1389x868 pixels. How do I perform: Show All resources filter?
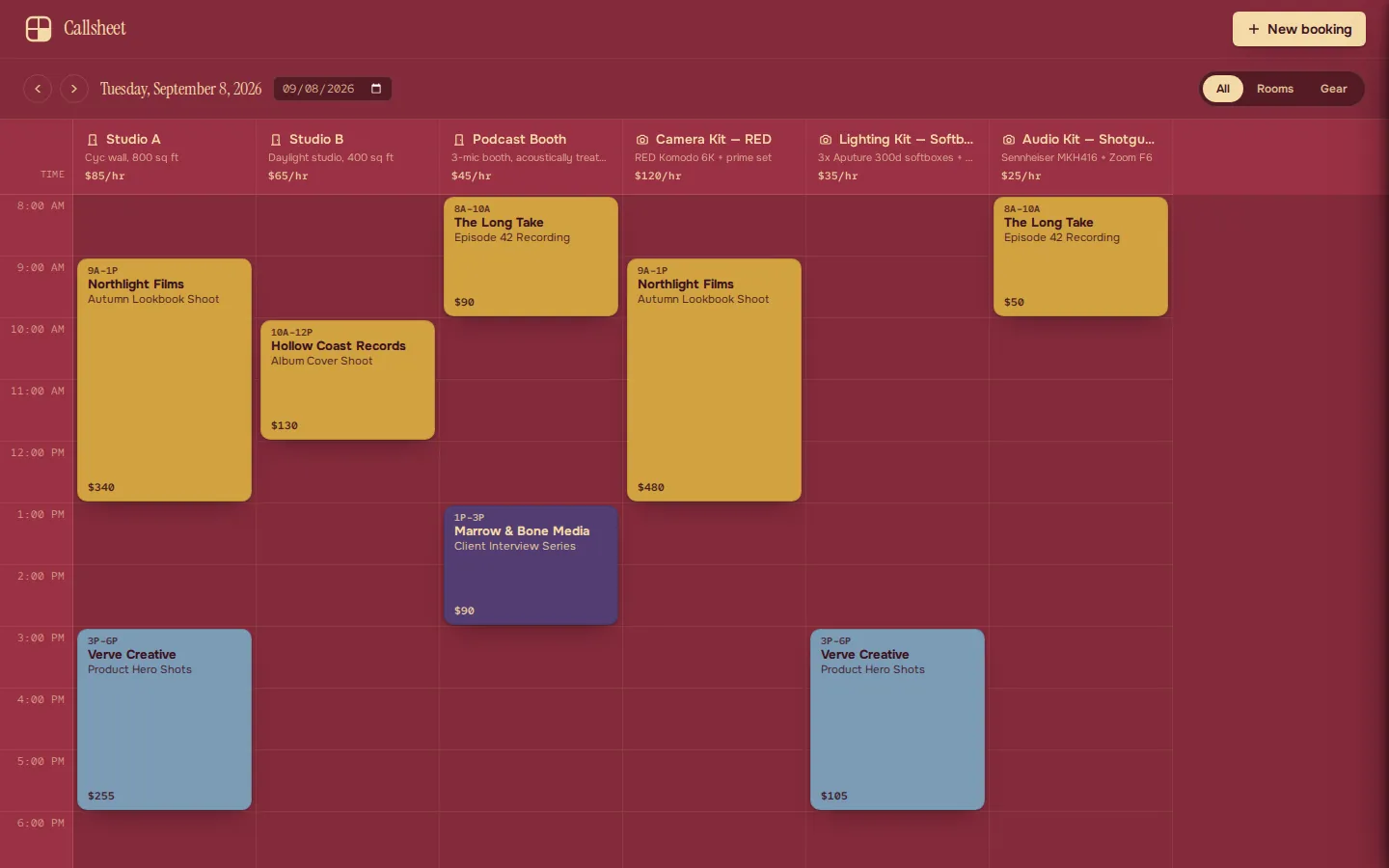tap(1223, 89)
